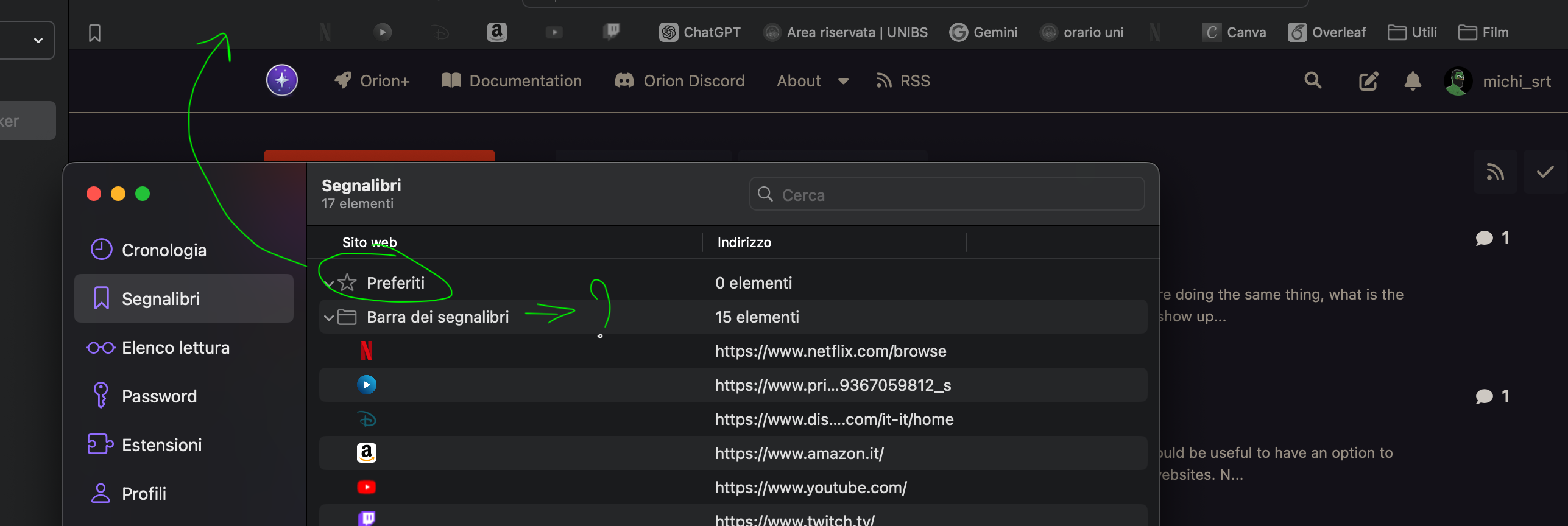1568x526 pixels.
Task: Click the bookmark icon in browser toolbar
Action: click(x=94, y=33)
